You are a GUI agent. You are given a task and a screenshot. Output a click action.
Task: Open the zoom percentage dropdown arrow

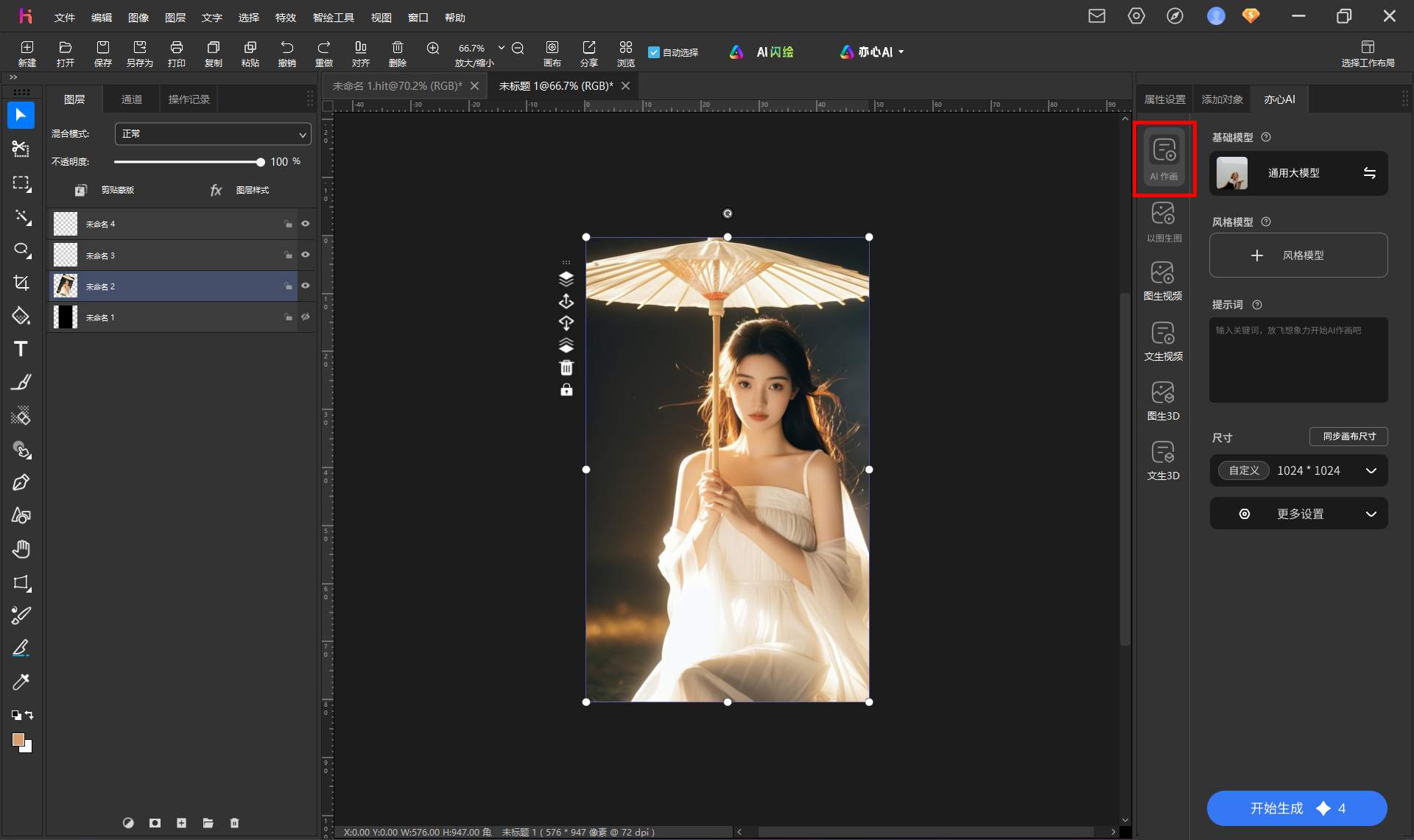pos(502,48)
